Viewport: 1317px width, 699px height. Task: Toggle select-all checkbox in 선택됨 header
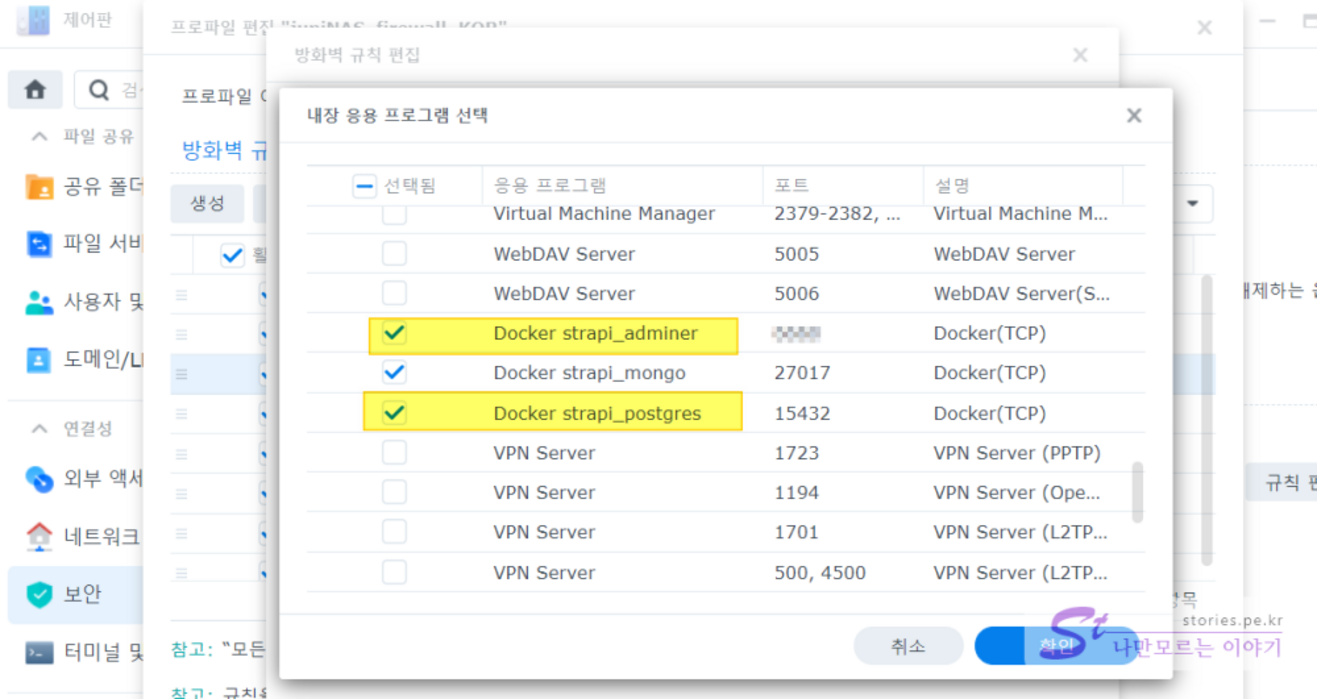[364, 186]
